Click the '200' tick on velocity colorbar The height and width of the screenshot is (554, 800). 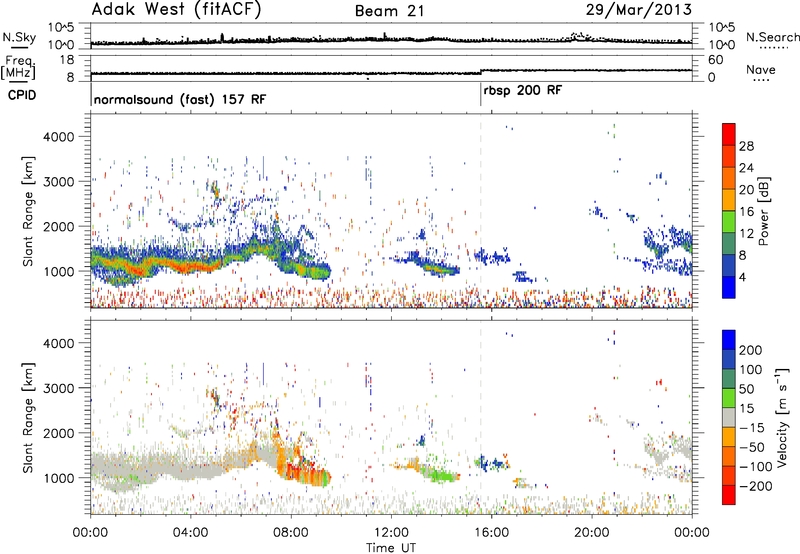[x=751, y=350]
